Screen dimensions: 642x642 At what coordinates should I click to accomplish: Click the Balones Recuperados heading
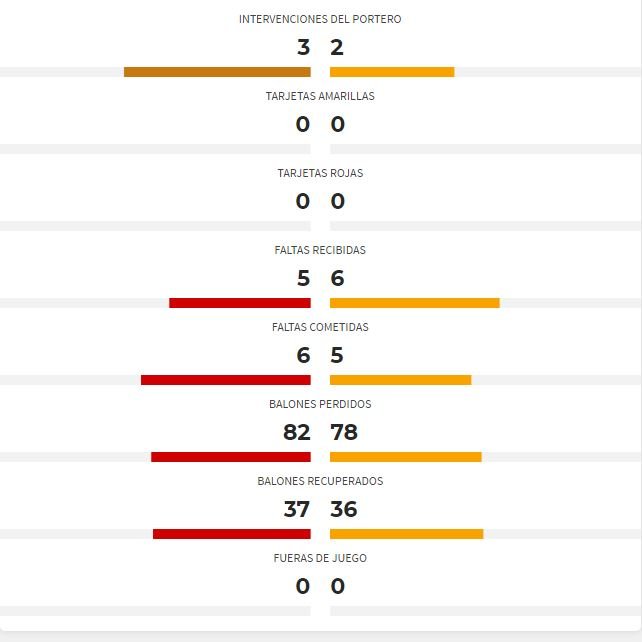[320, 481]
